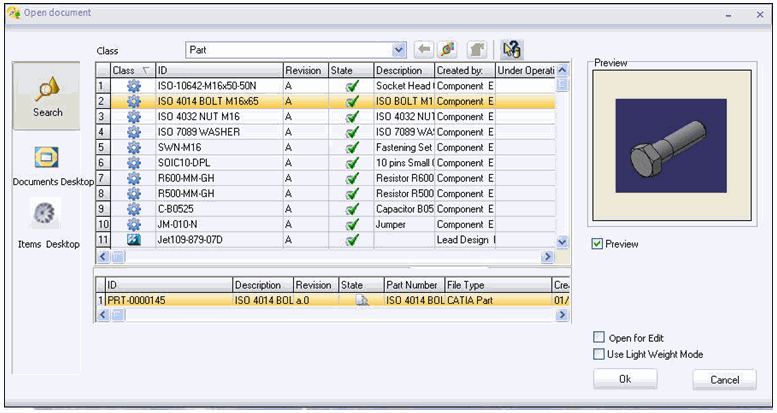
Task: Click the help cursor toolbar icon
Action: pos(512,49)
